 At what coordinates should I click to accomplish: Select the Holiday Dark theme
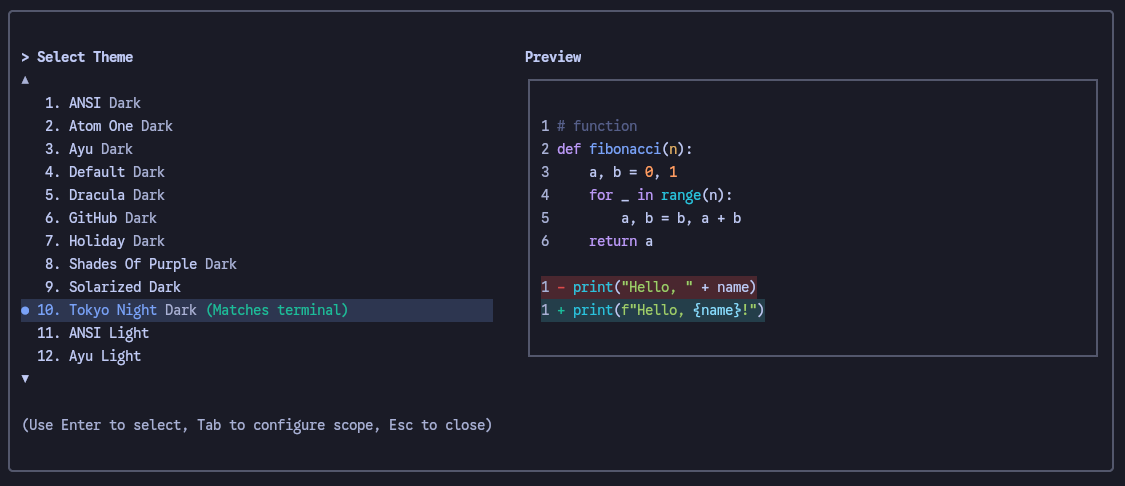pos(116,241)
